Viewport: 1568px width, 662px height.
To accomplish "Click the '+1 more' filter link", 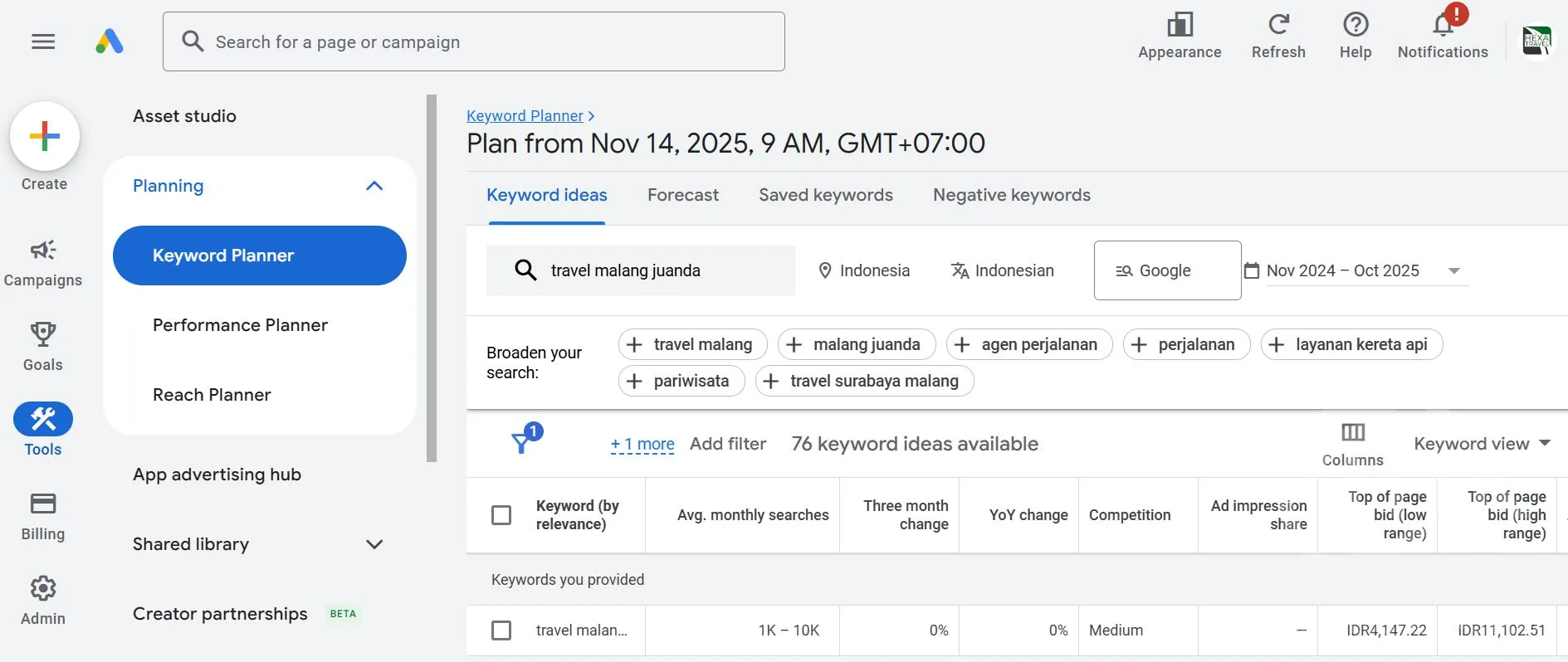I will (642, 444).
